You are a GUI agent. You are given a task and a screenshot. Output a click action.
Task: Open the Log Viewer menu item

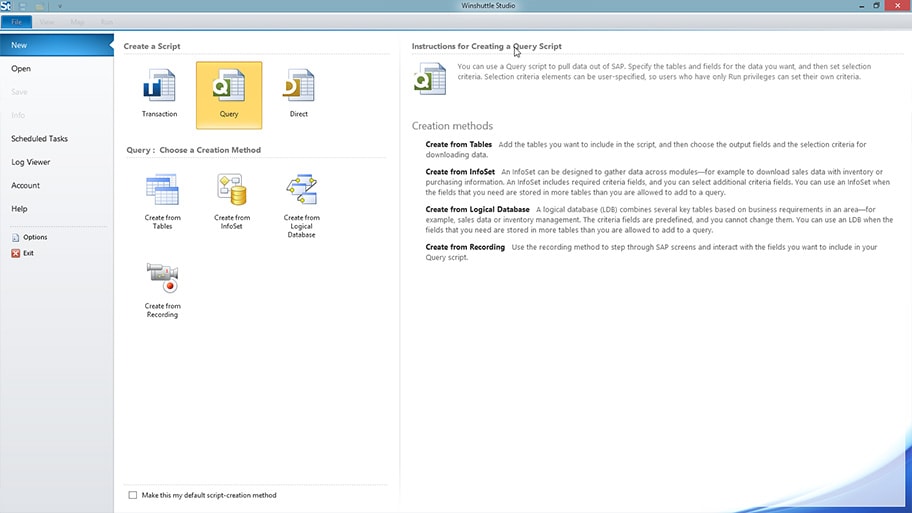point(31,162)
